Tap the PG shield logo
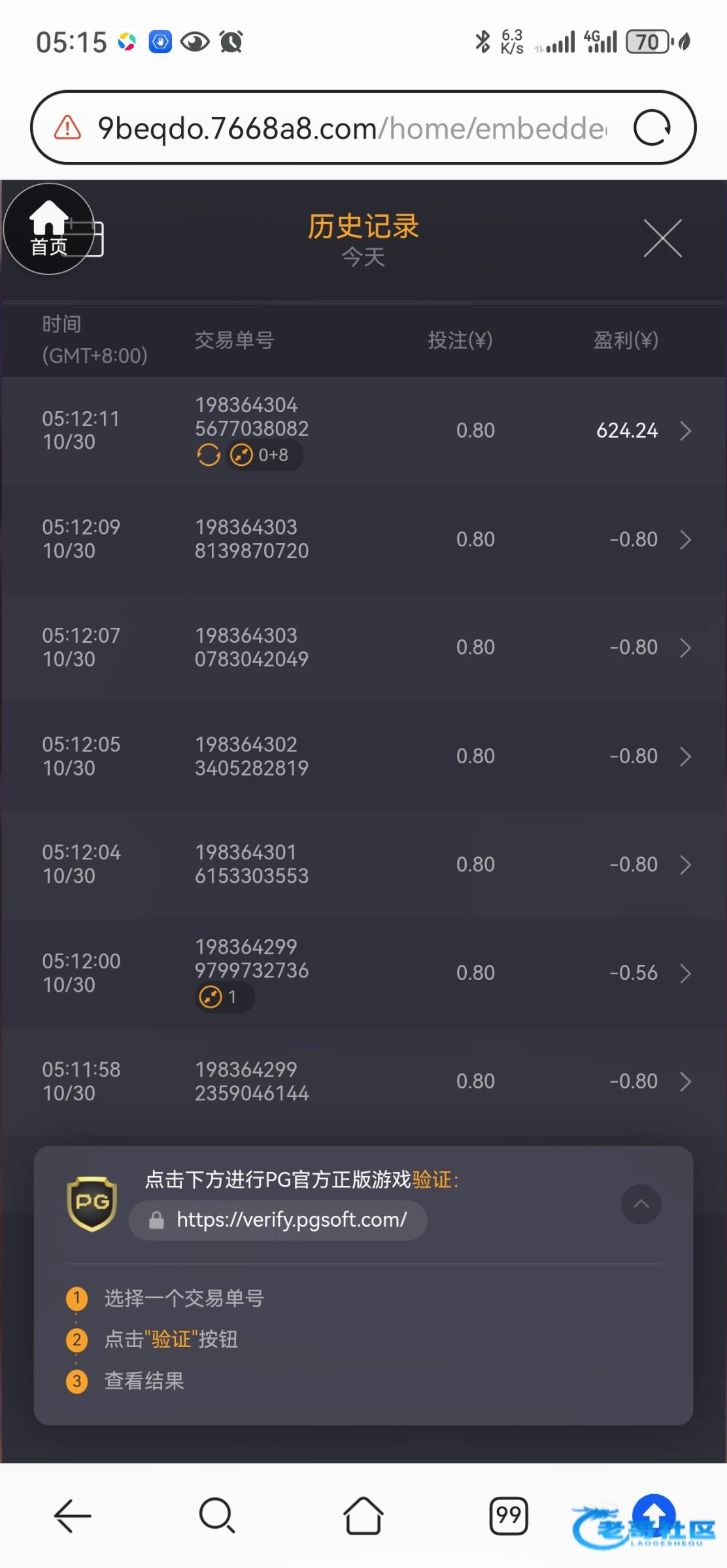 [x=92, y=1203]
